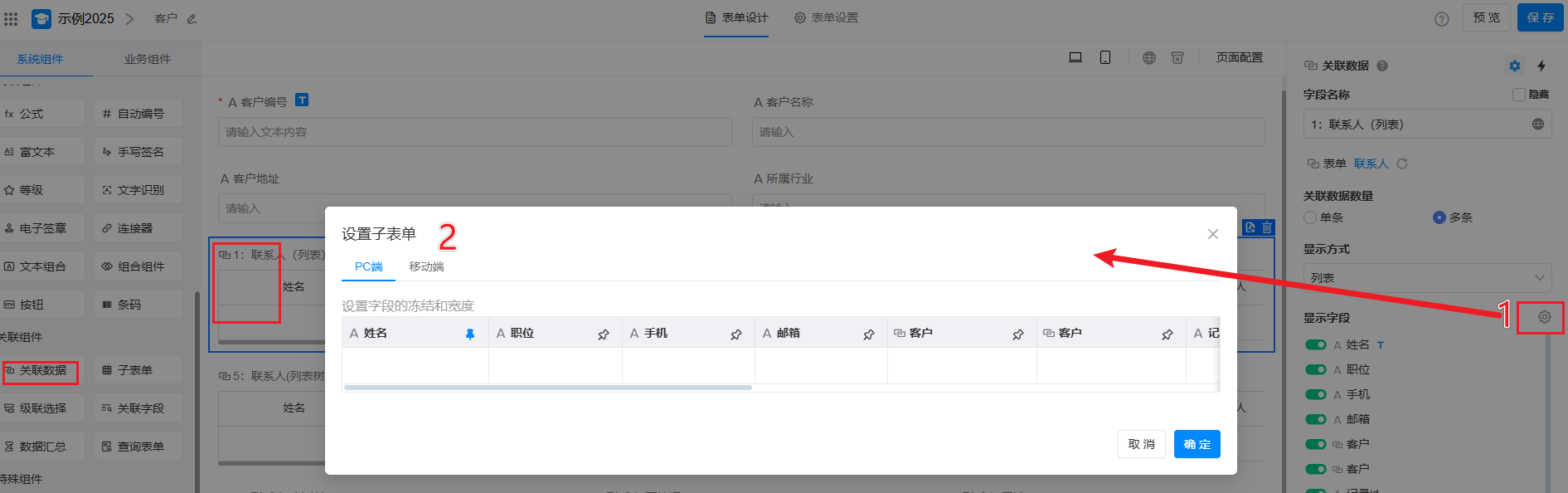Click the refresh icon beside 联系人 form
The height and width of the screenshot is (493, 1568).
[x=1402, y=164]
